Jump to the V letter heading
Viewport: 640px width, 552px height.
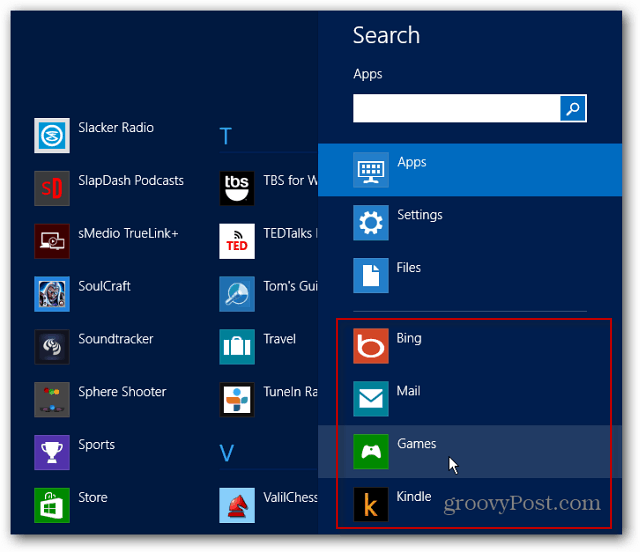pyautogui.click(x=227, y=453)
